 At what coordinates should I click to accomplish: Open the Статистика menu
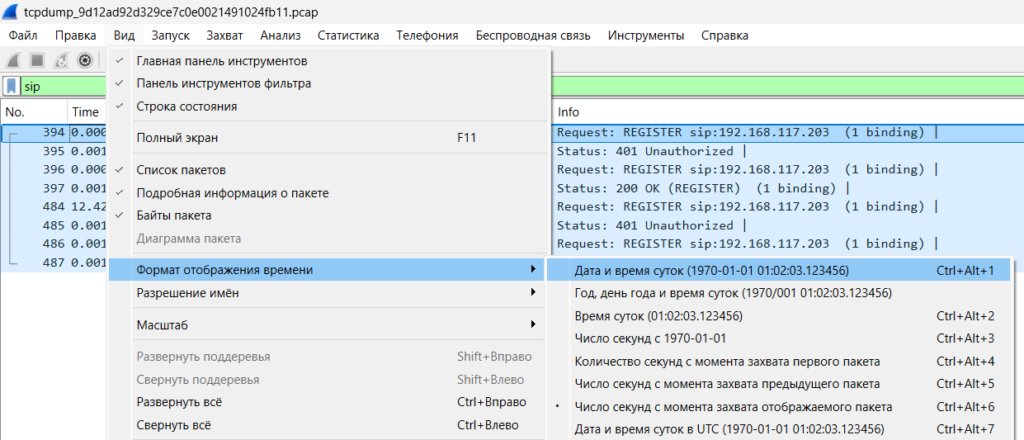pyautogui.click(x=348, y=36)
